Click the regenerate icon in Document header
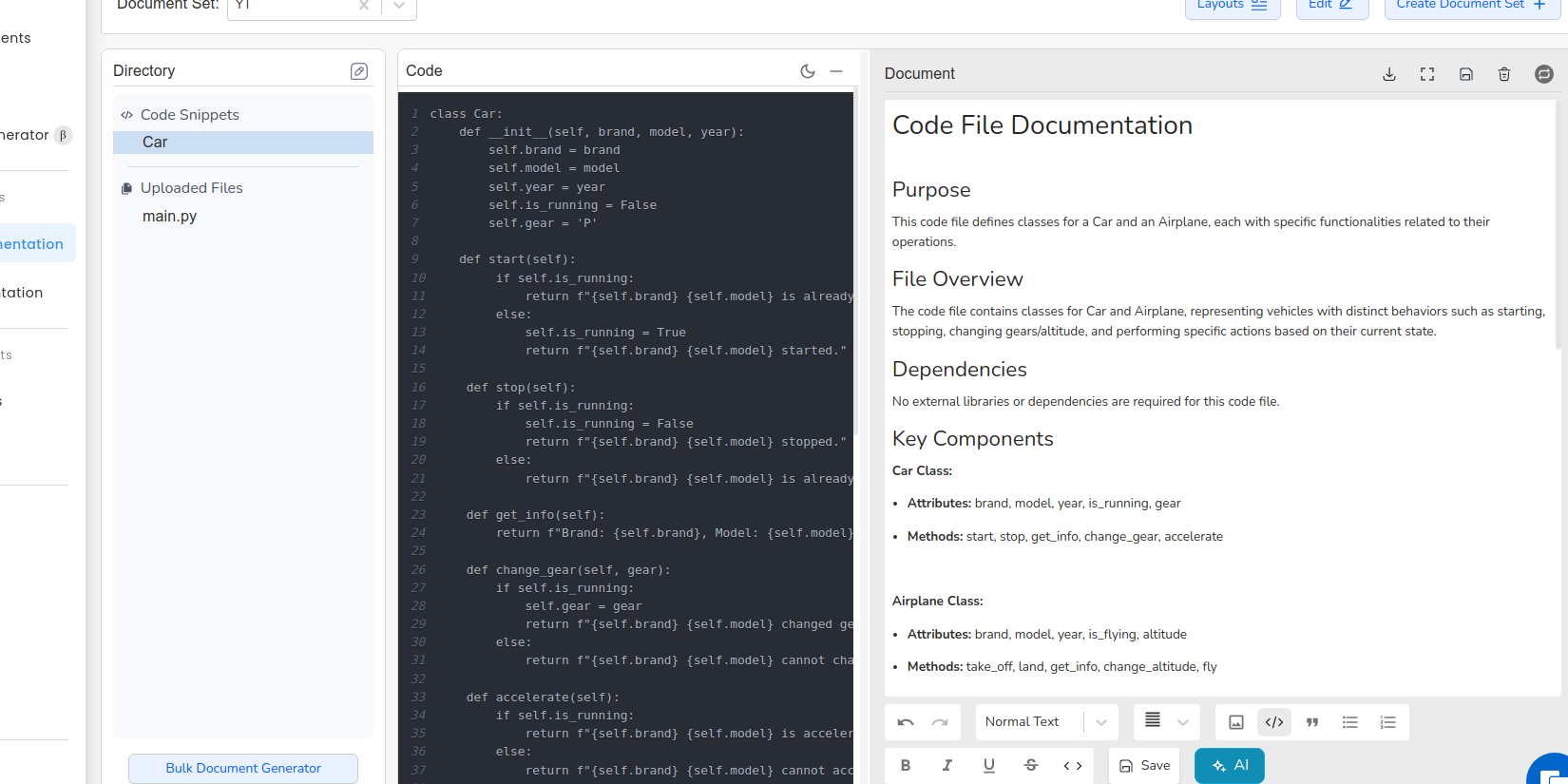This screenshot has height=784, width=1568. (x=1543, y=74)
